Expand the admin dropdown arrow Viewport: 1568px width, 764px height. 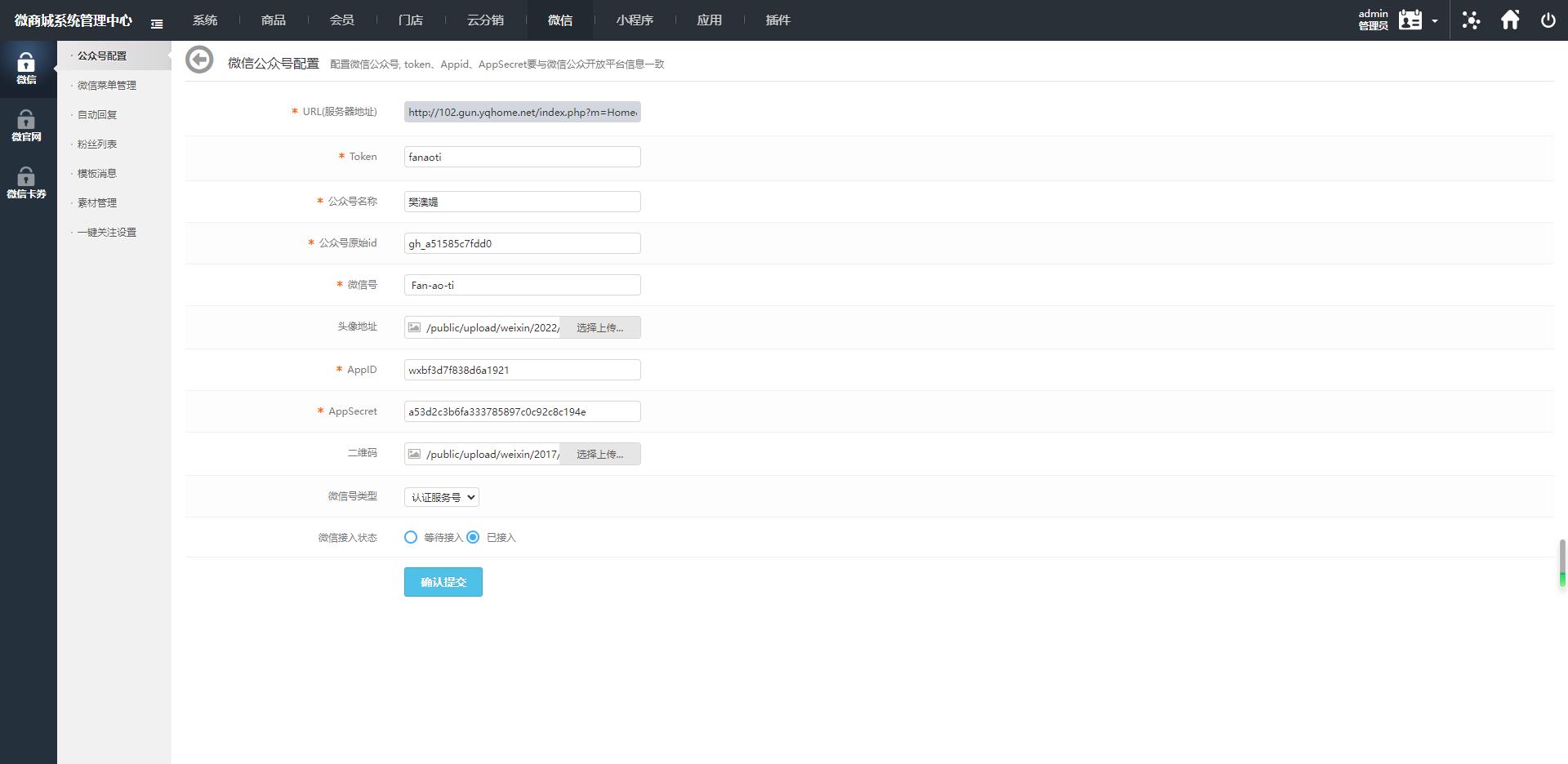pos(1435,21)
